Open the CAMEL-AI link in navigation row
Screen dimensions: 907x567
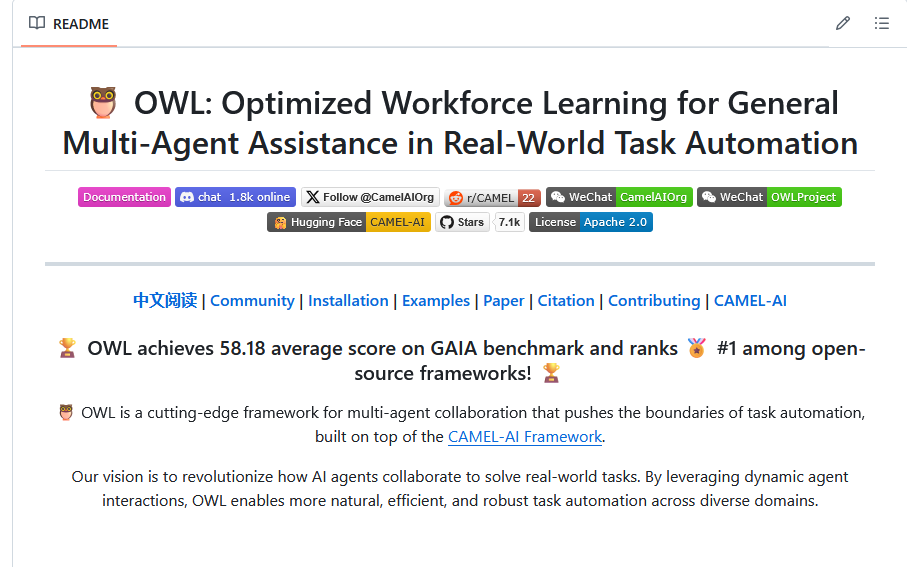click(750, 301)
